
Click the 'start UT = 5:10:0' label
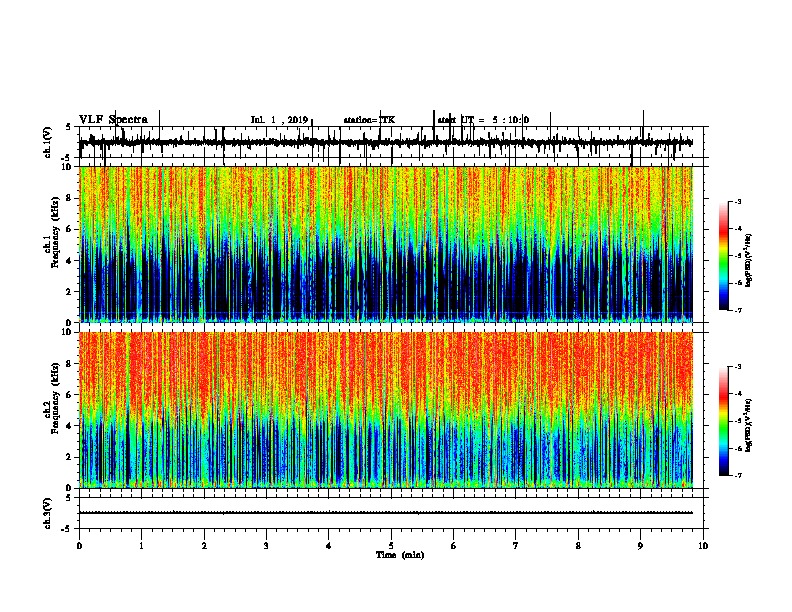tap(483, 120)
